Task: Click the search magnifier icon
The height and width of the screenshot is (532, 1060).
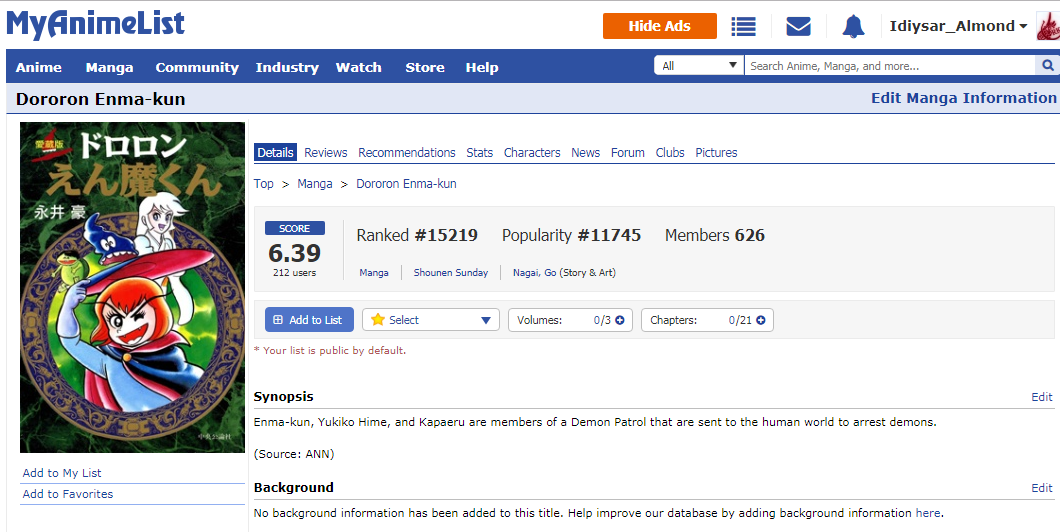Action: pos(1048,66)
